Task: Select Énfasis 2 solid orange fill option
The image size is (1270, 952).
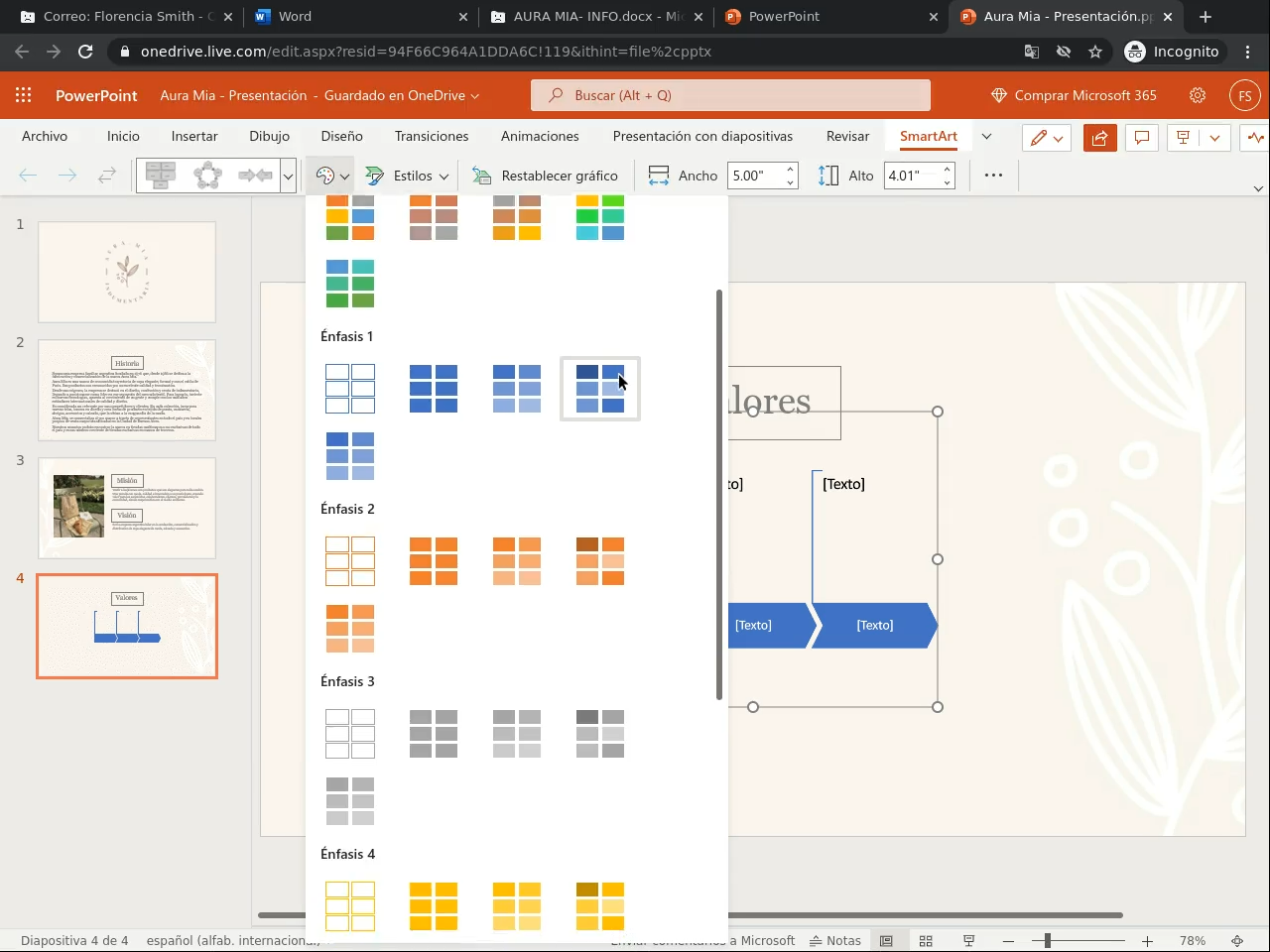Action: tap(434, 561)
